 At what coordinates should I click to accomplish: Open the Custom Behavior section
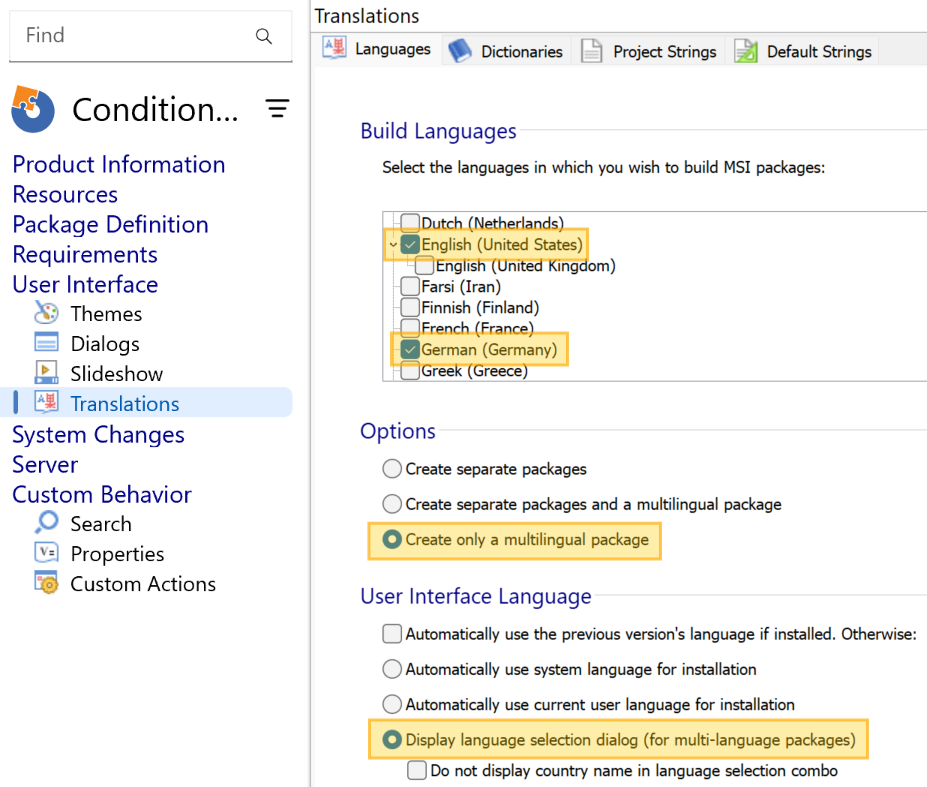102,495
